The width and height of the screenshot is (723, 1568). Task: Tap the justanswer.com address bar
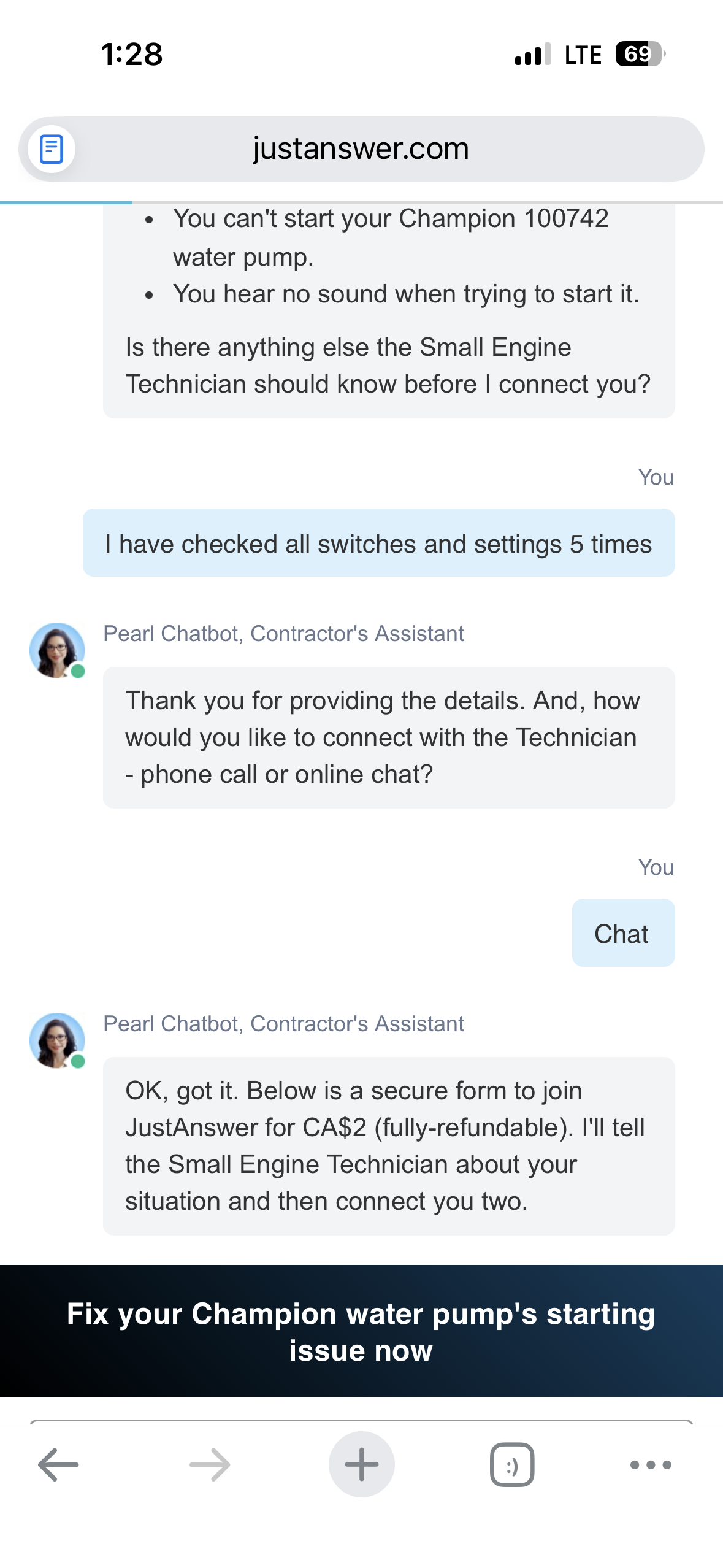[361, 149]
